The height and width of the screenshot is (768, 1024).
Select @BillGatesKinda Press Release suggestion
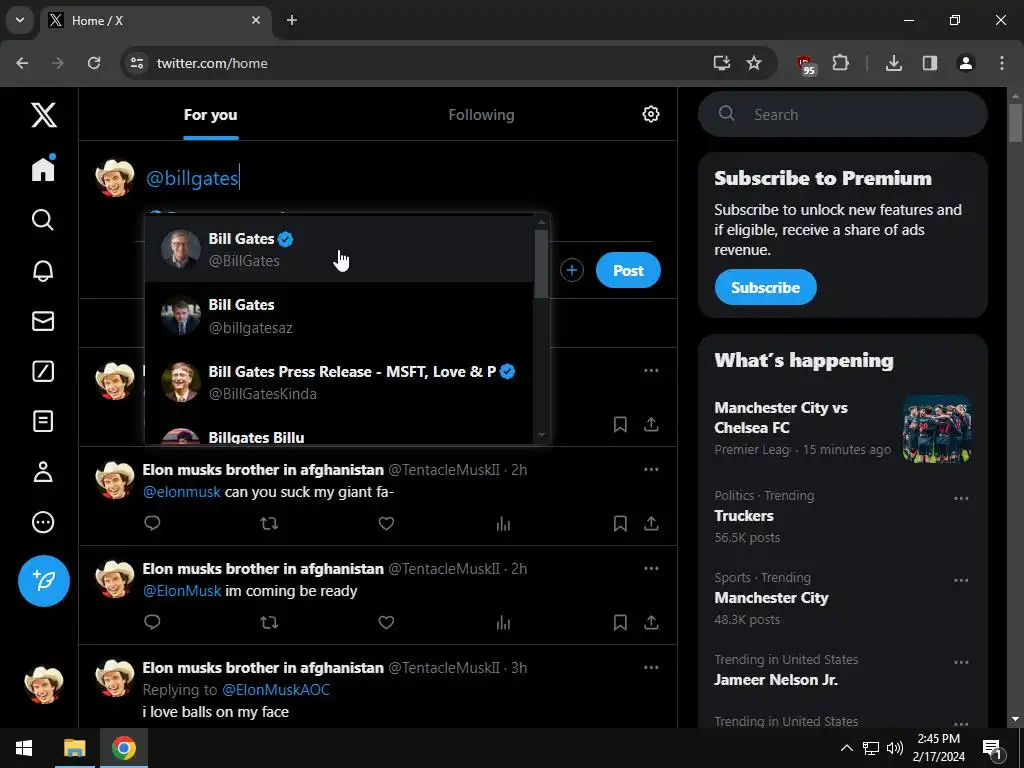coord(339,382)
